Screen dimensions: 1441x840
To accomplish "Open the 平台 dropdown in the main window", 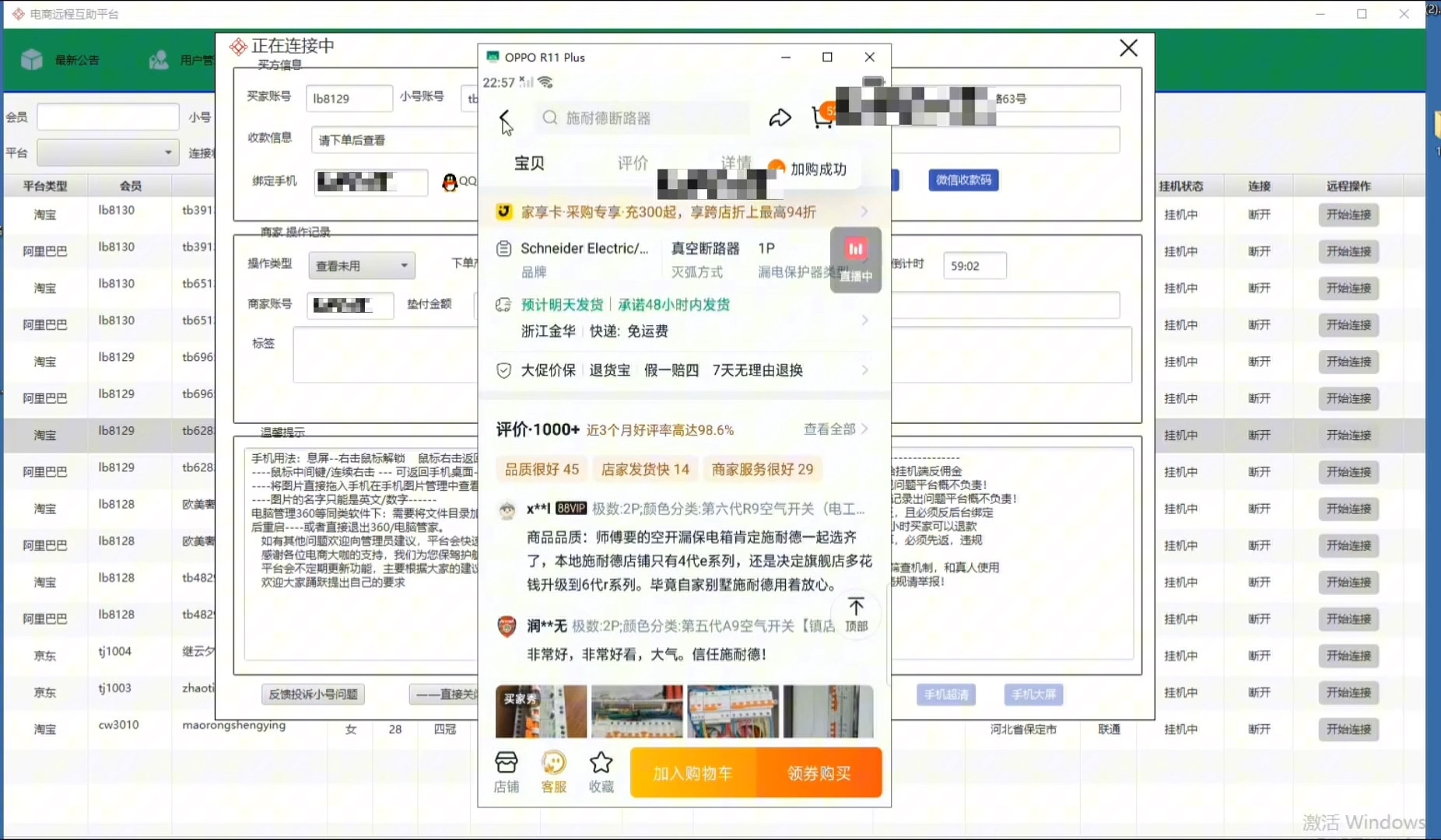I will (108, 152).
